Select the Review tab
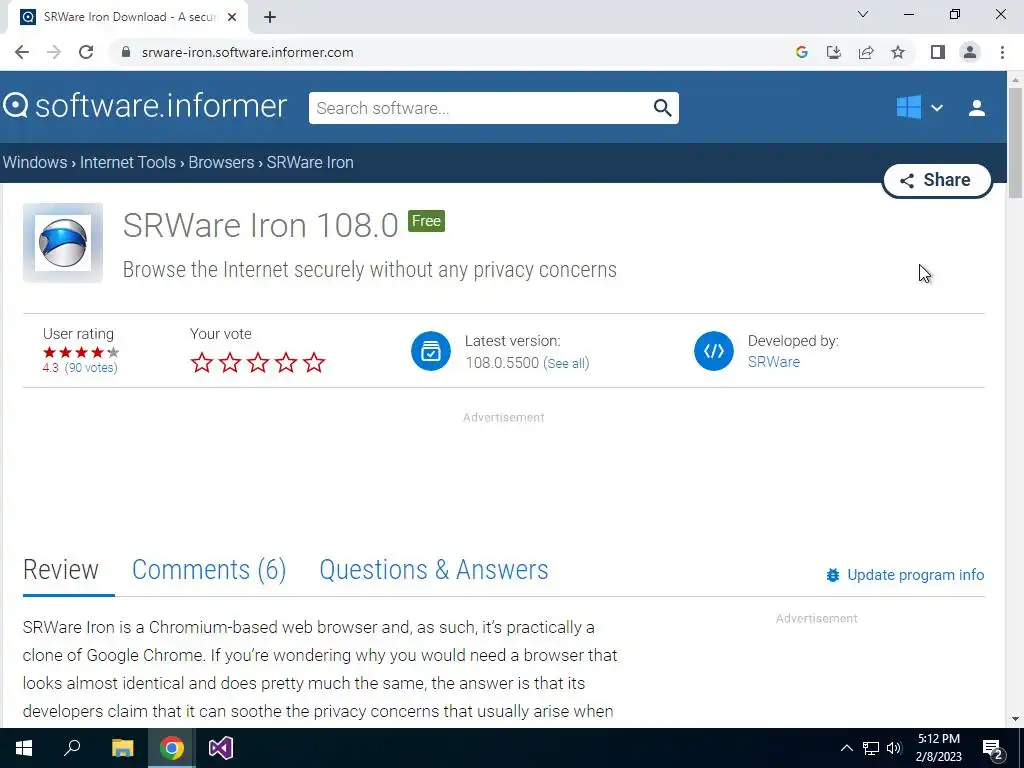 tap(61, 569)
